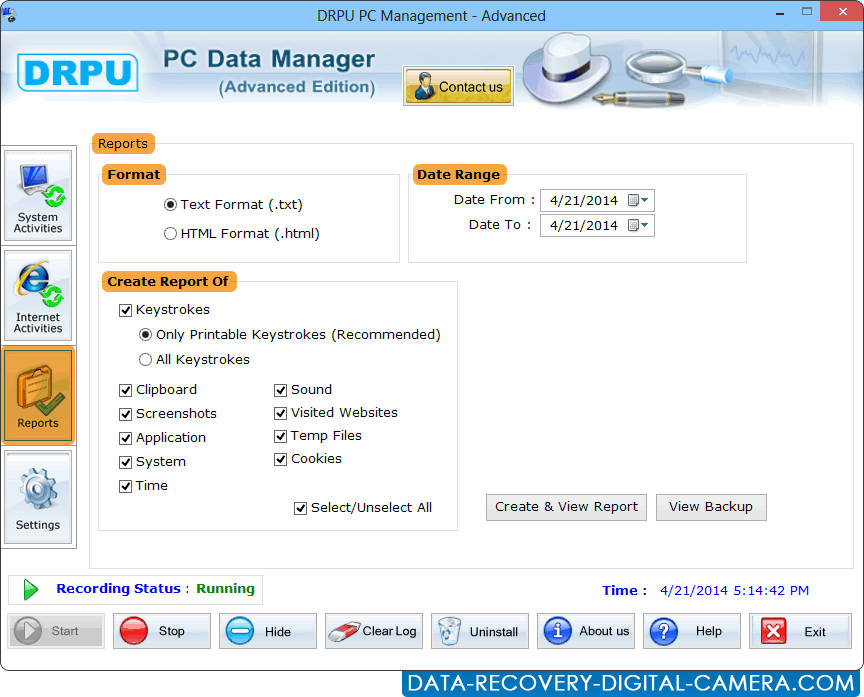The height and width of the screenshot is (697, 864).
Task: Switch to System Activities tab label
Action: (38, 223)
